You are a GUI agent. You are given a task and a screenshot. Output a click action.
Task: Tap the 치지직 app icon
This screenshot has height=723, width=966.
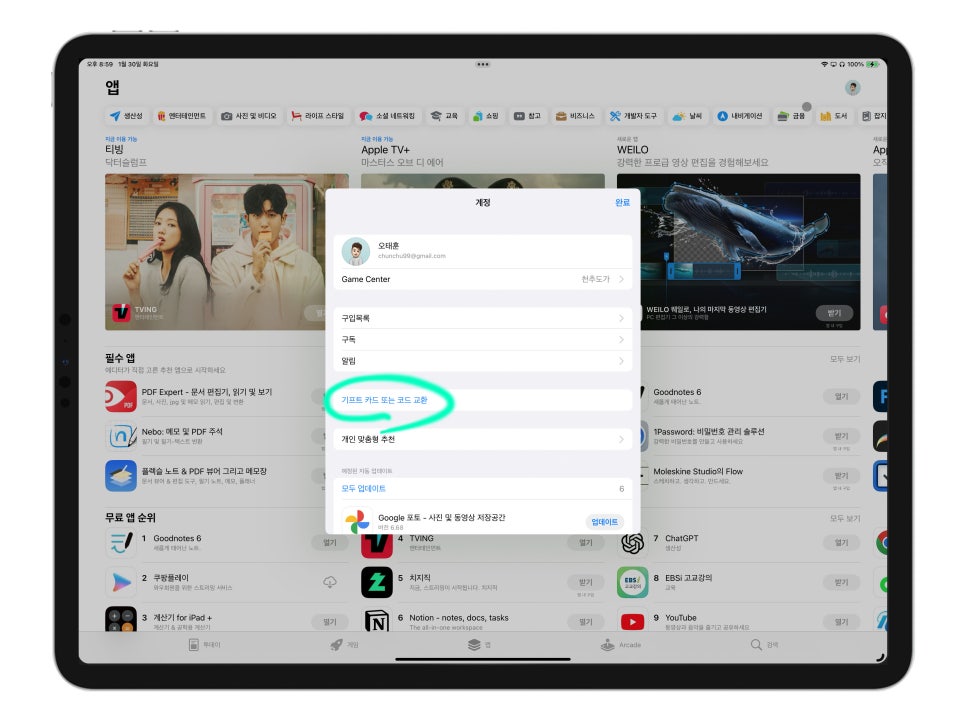(x=376, y=582)
